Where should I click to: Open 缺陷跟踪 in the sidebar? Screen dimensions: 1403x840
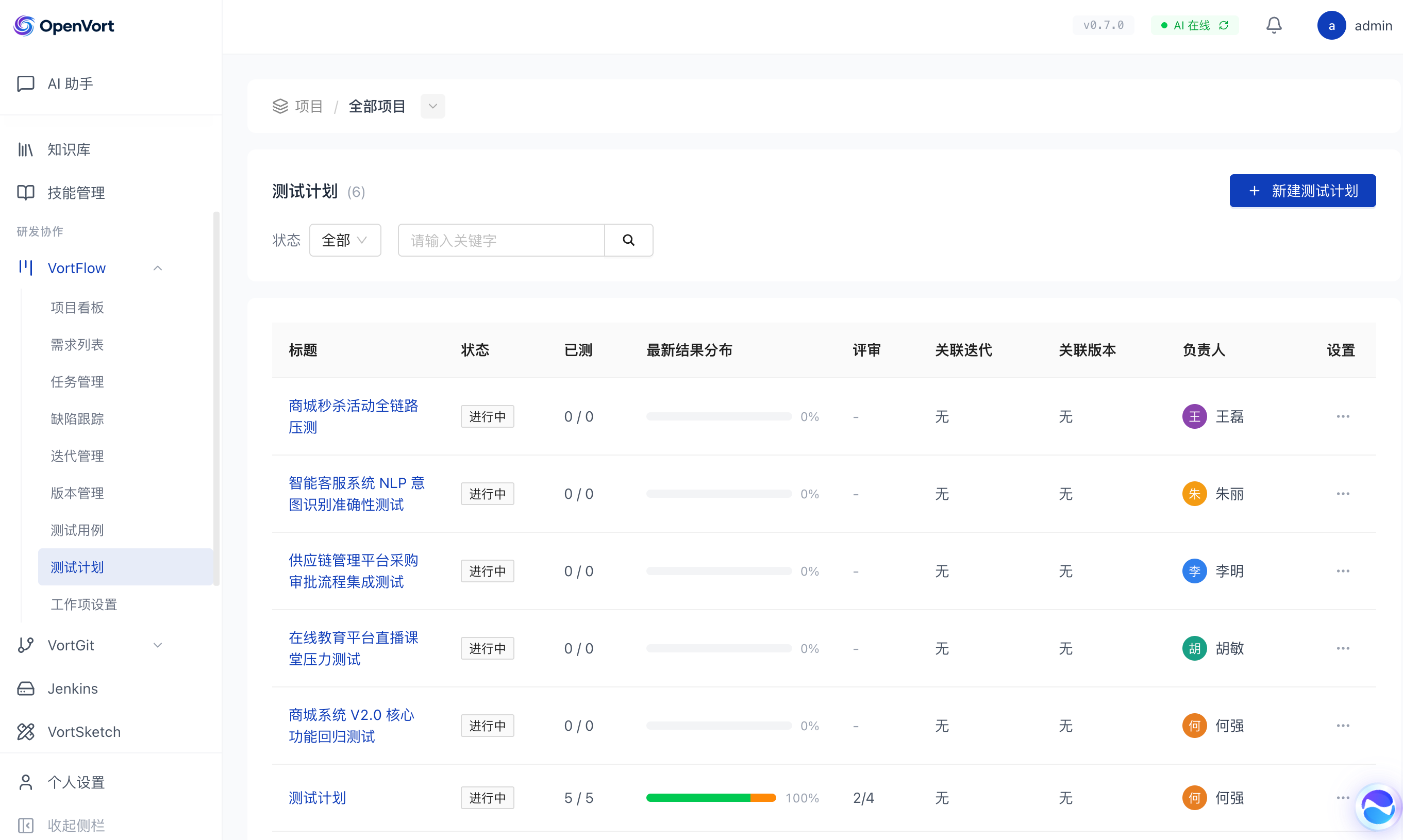77,419
